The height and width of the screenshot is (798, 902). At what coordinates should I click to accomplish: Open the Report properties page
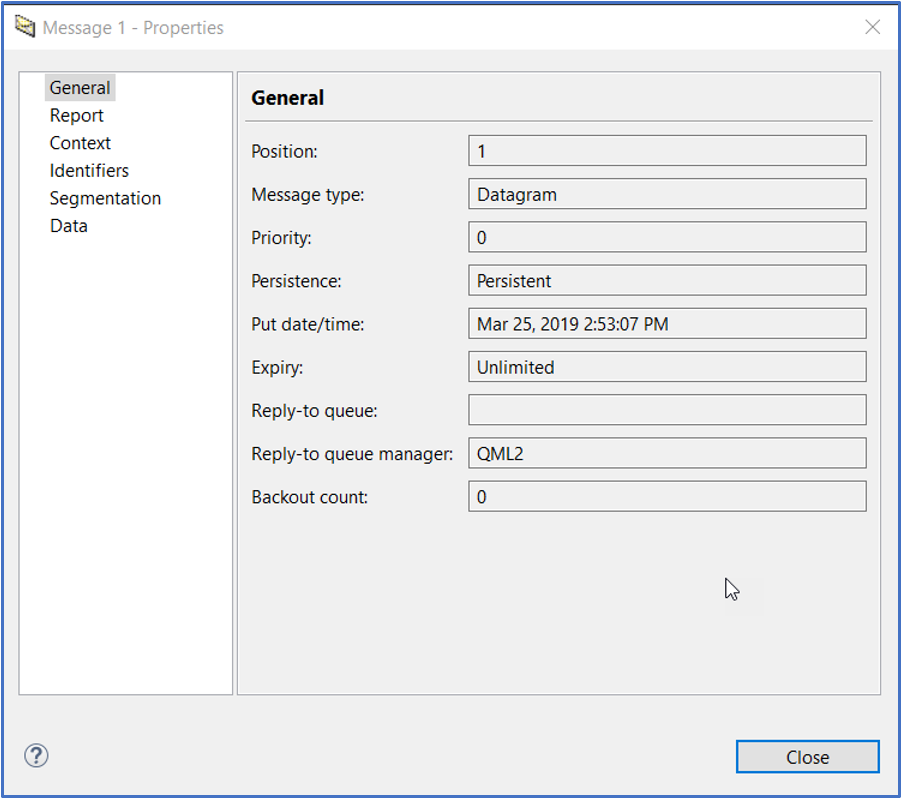(77, 116)
